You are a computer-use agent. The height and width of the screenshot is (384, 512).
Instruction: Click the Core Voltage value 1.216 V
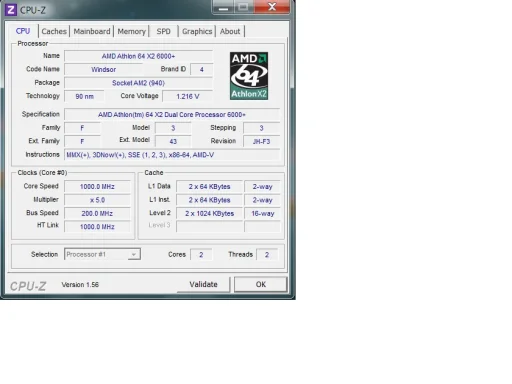187,96
